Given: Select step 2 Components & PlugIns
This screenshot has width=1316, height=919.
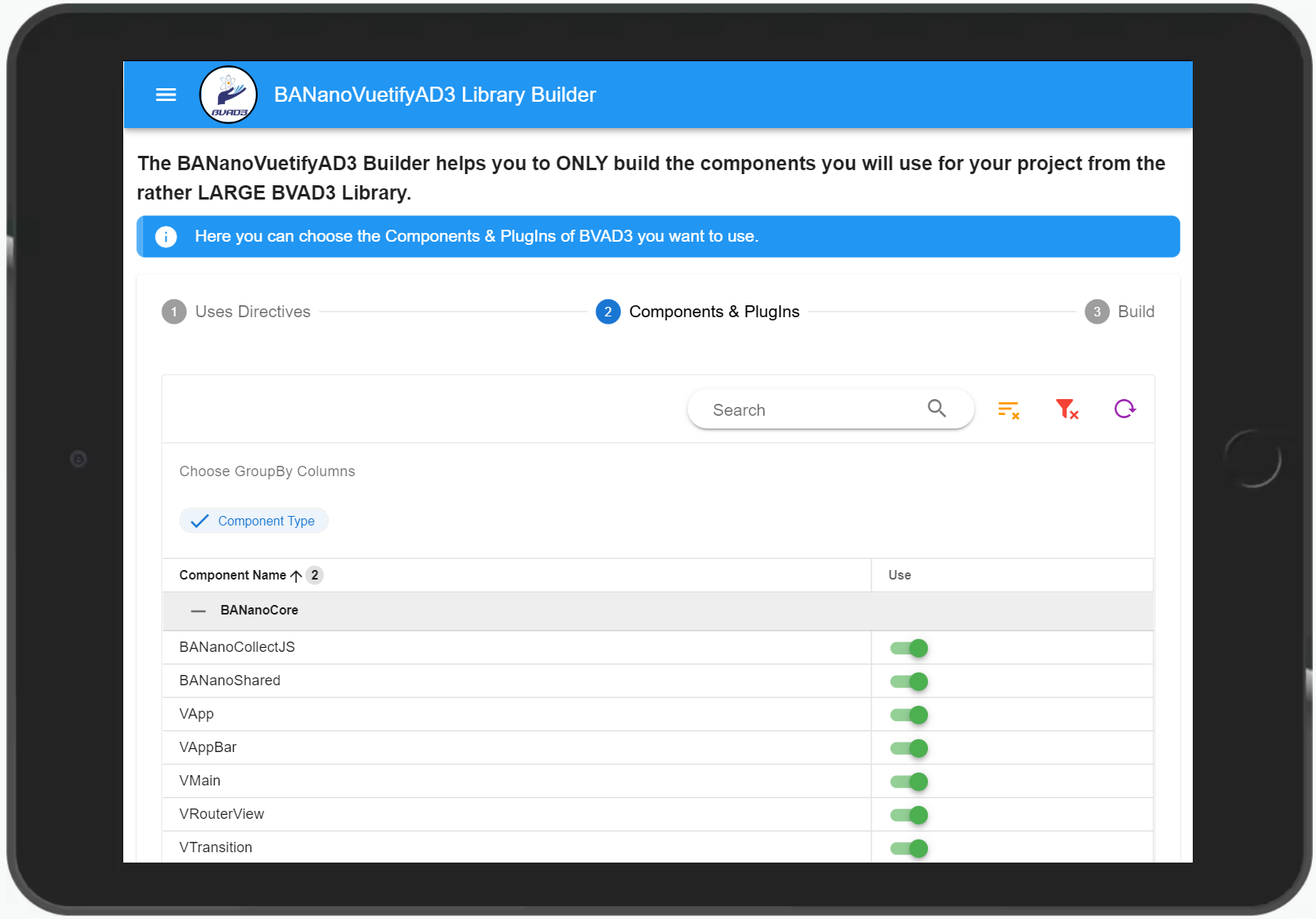Looking at the screenshot, I should click(697, 312).
